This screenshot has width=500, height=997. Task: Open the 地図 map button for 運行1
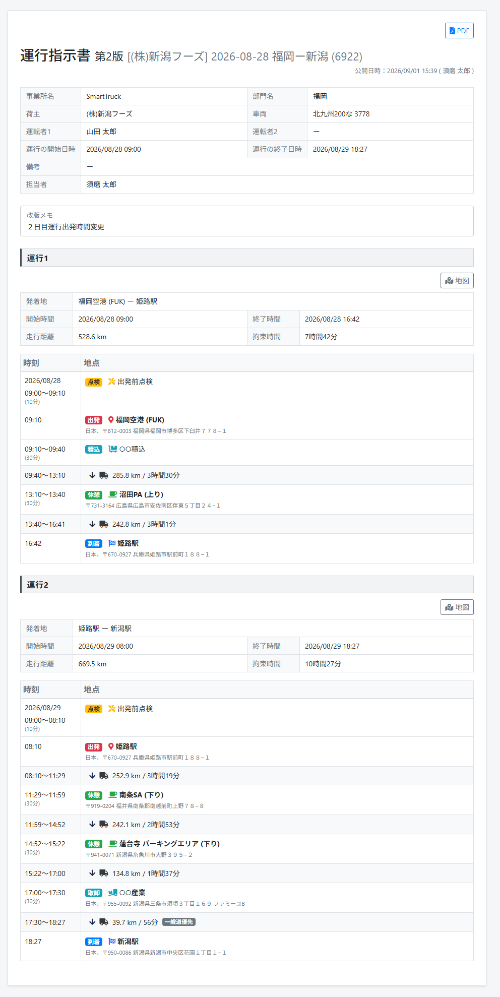(x=457, y=280)
